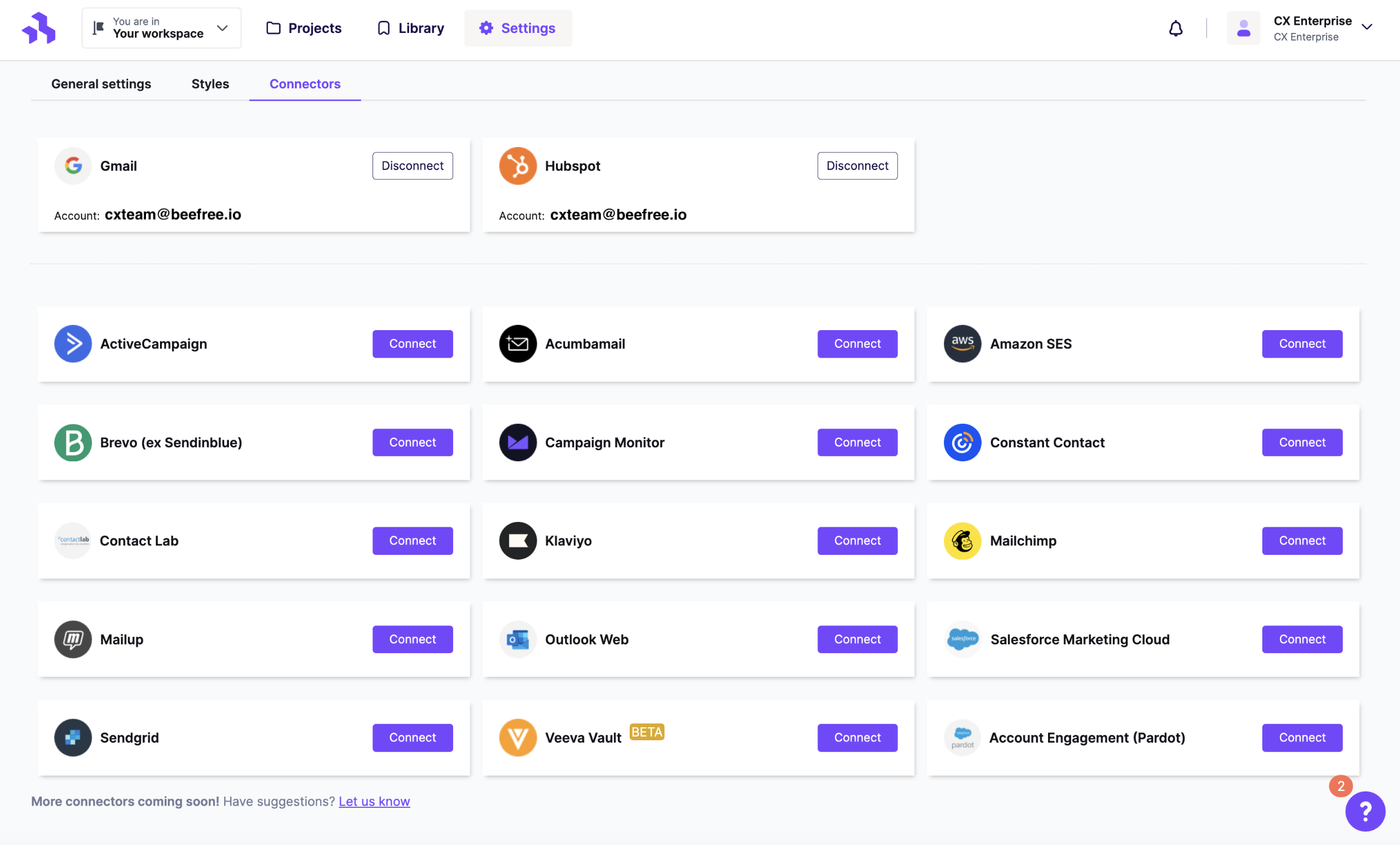Click the Gmail logo icon
Viewport: 1400px width, 845px height.
[x=73, y=166]
